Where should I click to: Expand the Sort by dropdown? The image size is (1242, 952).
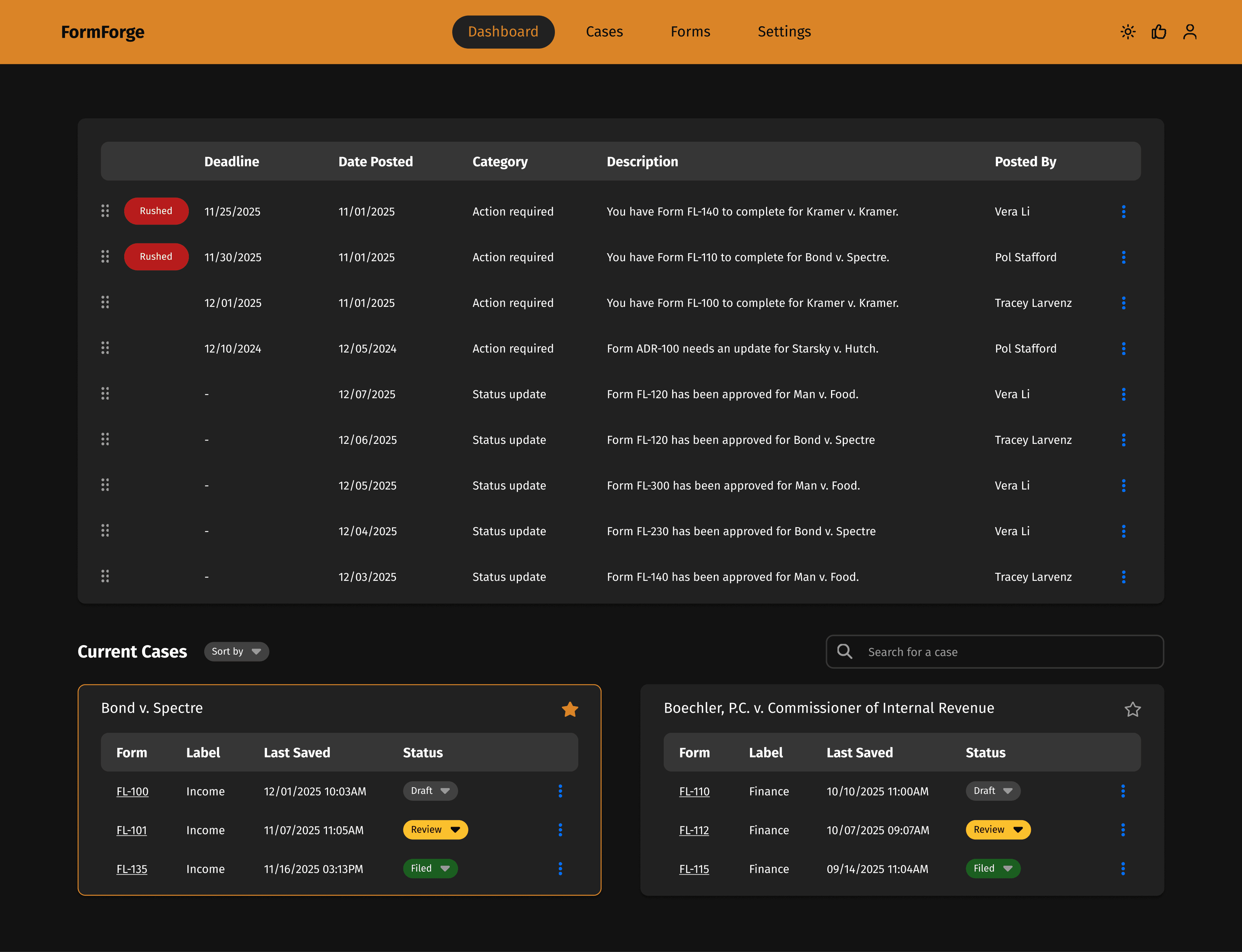236,652
